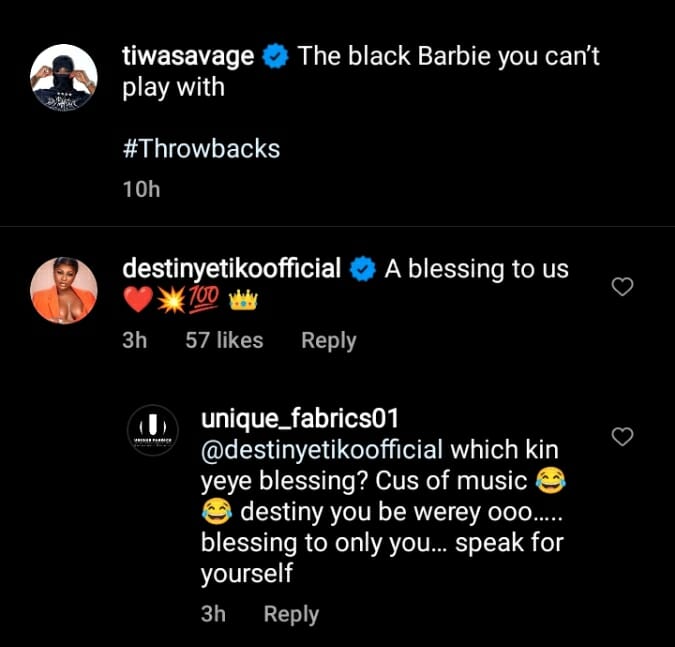
Task: Tap the collision spark emoji in the comment
Action: (x=170, y=301)
